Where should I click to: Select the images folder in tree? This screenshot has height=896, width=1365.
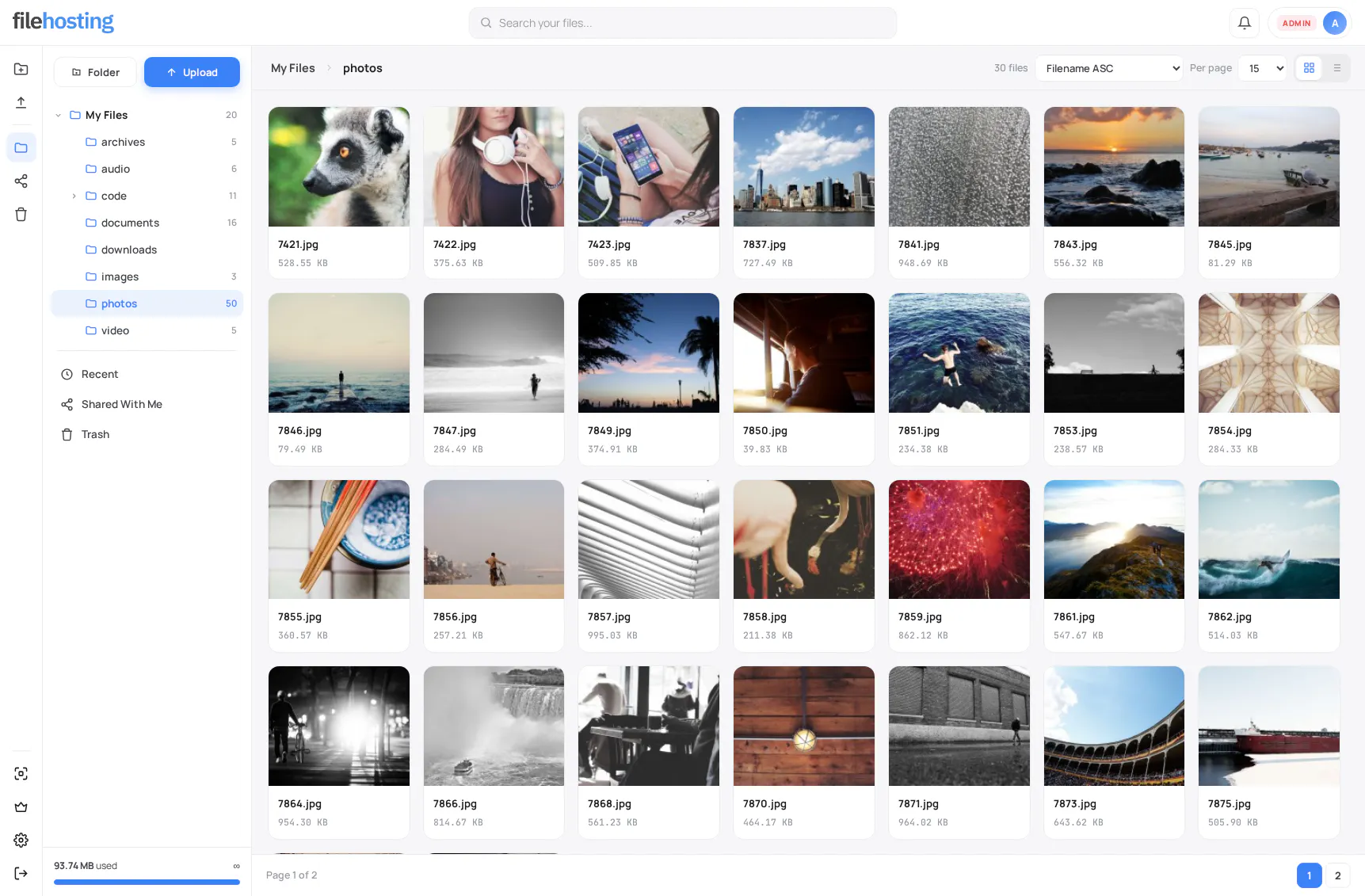(147, 276)
